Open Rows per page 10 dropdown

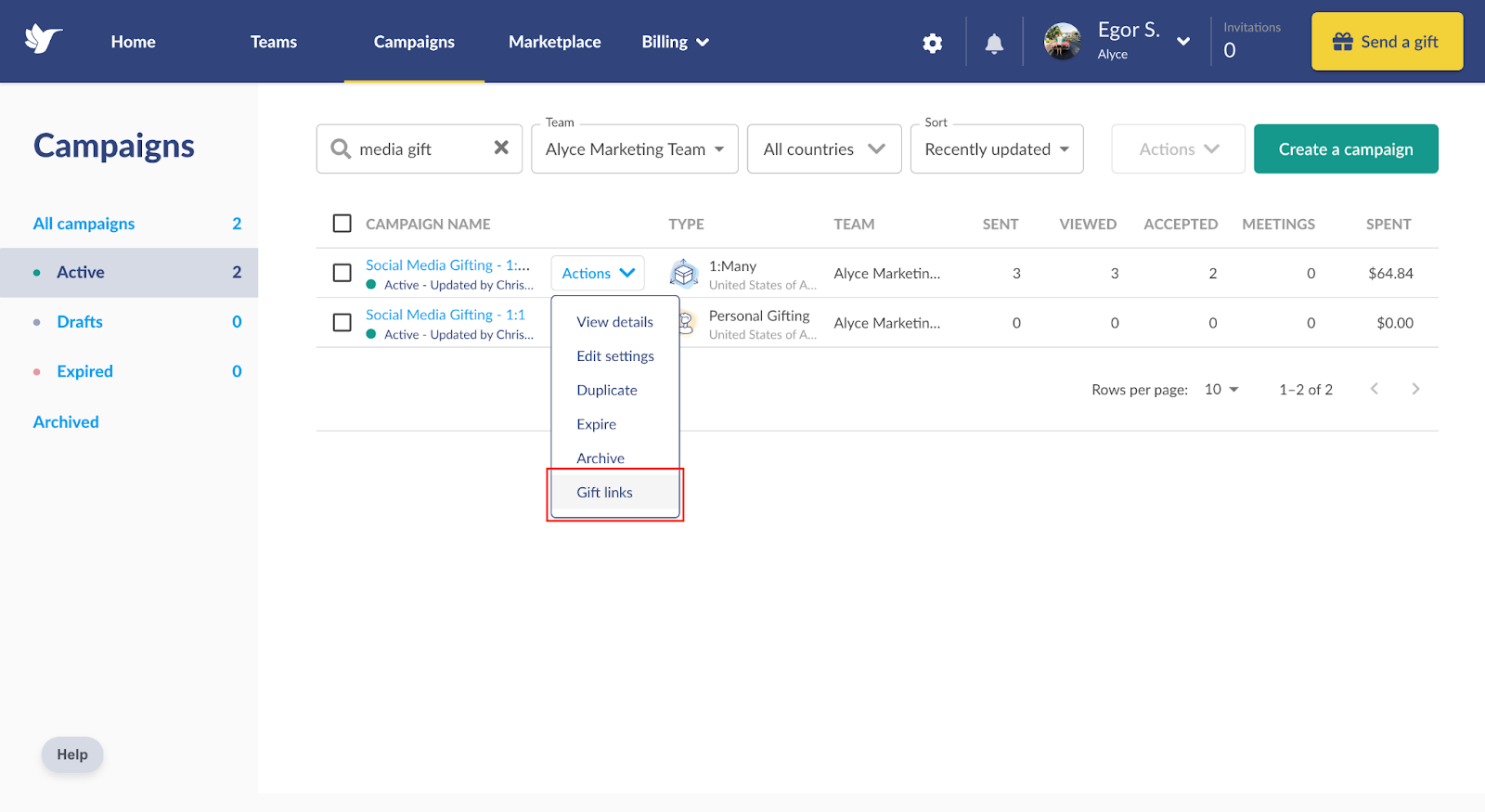pos(1221,390)
